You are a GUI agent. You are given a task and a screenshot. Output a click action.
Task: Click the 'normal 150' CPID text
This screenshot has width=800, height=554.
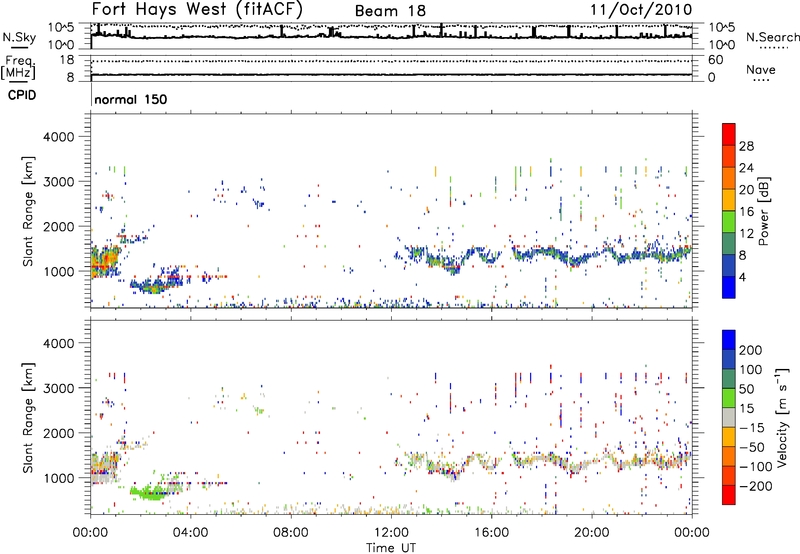[x=131, y=99]
